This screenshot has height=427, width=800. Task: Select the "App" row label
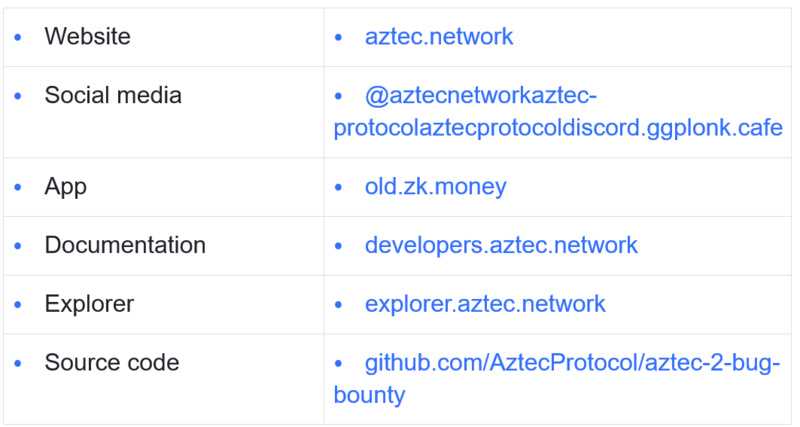click(x=66, y=186)
